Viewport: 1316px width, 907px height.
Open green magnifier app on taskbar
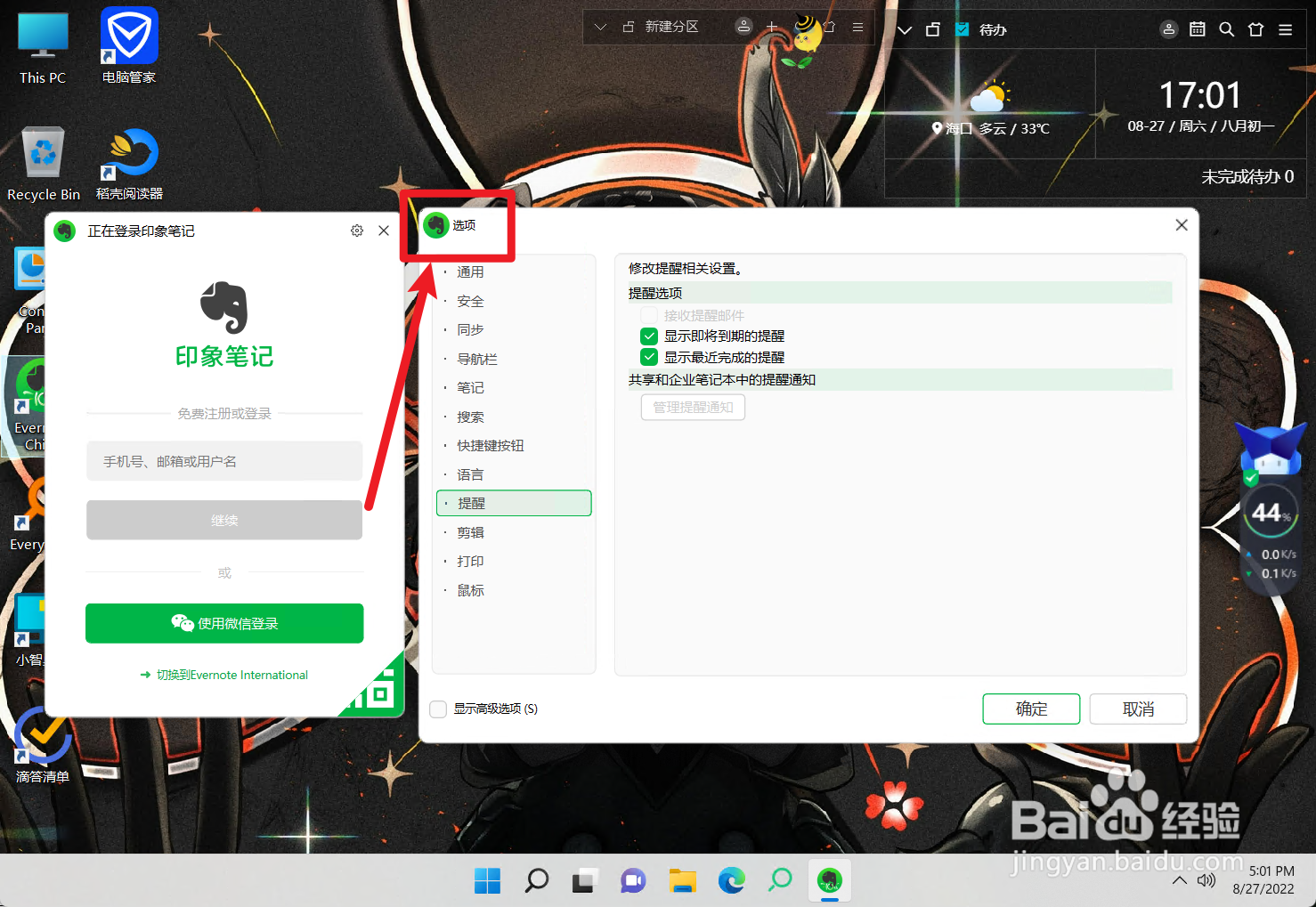point(781,880)
